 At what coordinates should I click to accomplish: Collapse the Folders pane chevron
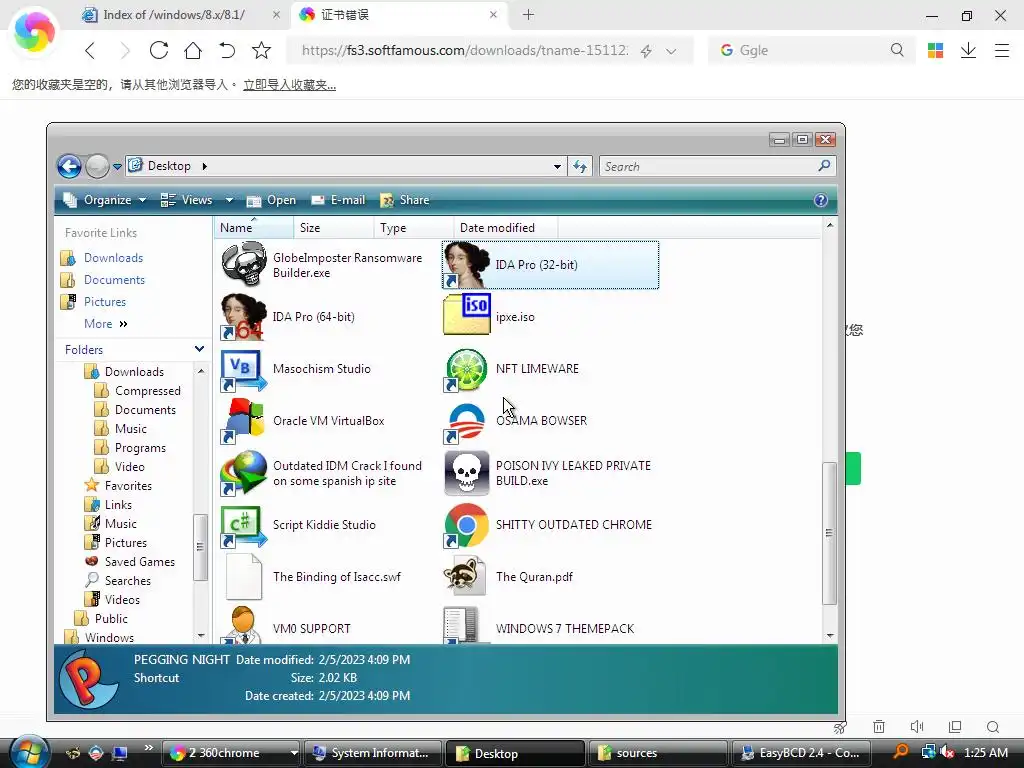(x=199, y=349)
